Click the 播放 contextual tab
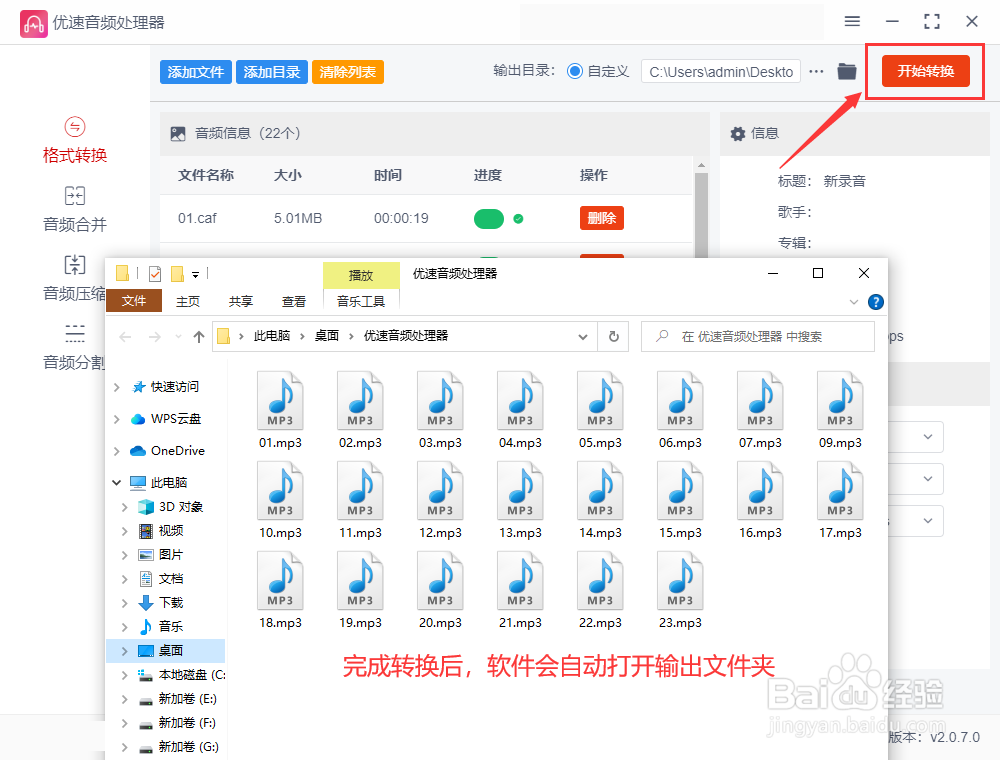The image size is (1000, 760). pyautogui.click(x=361, y=275)
